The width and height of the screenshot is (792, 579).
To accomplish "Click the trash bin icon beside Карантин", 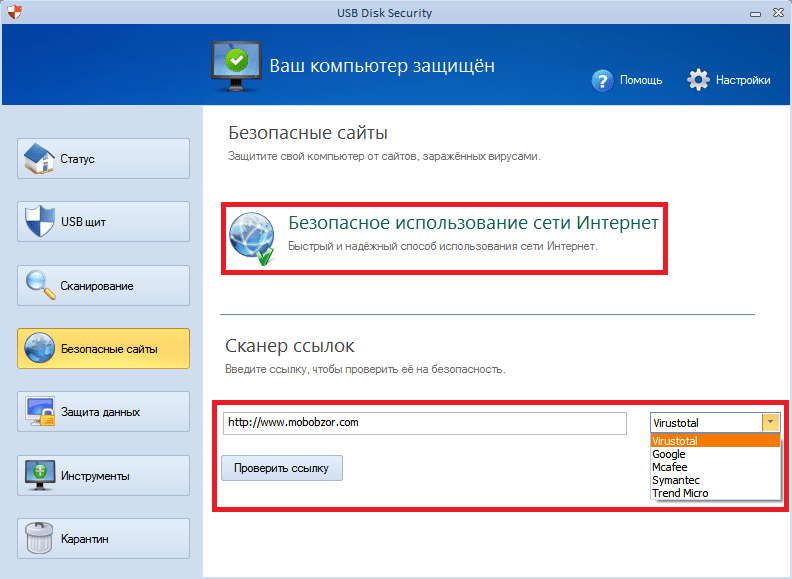I will 39,538.
